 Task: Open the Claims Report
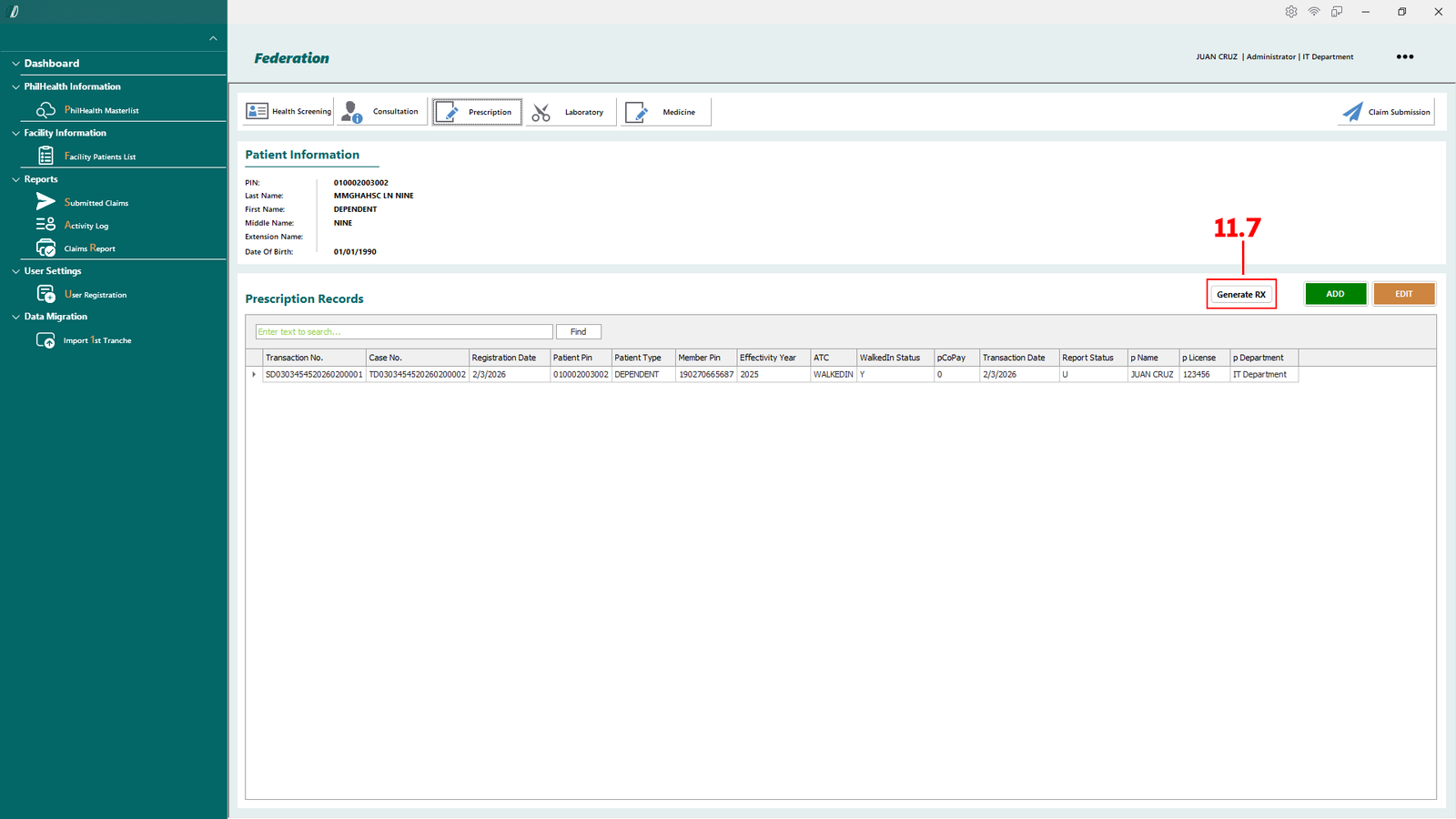coord(89,248)
